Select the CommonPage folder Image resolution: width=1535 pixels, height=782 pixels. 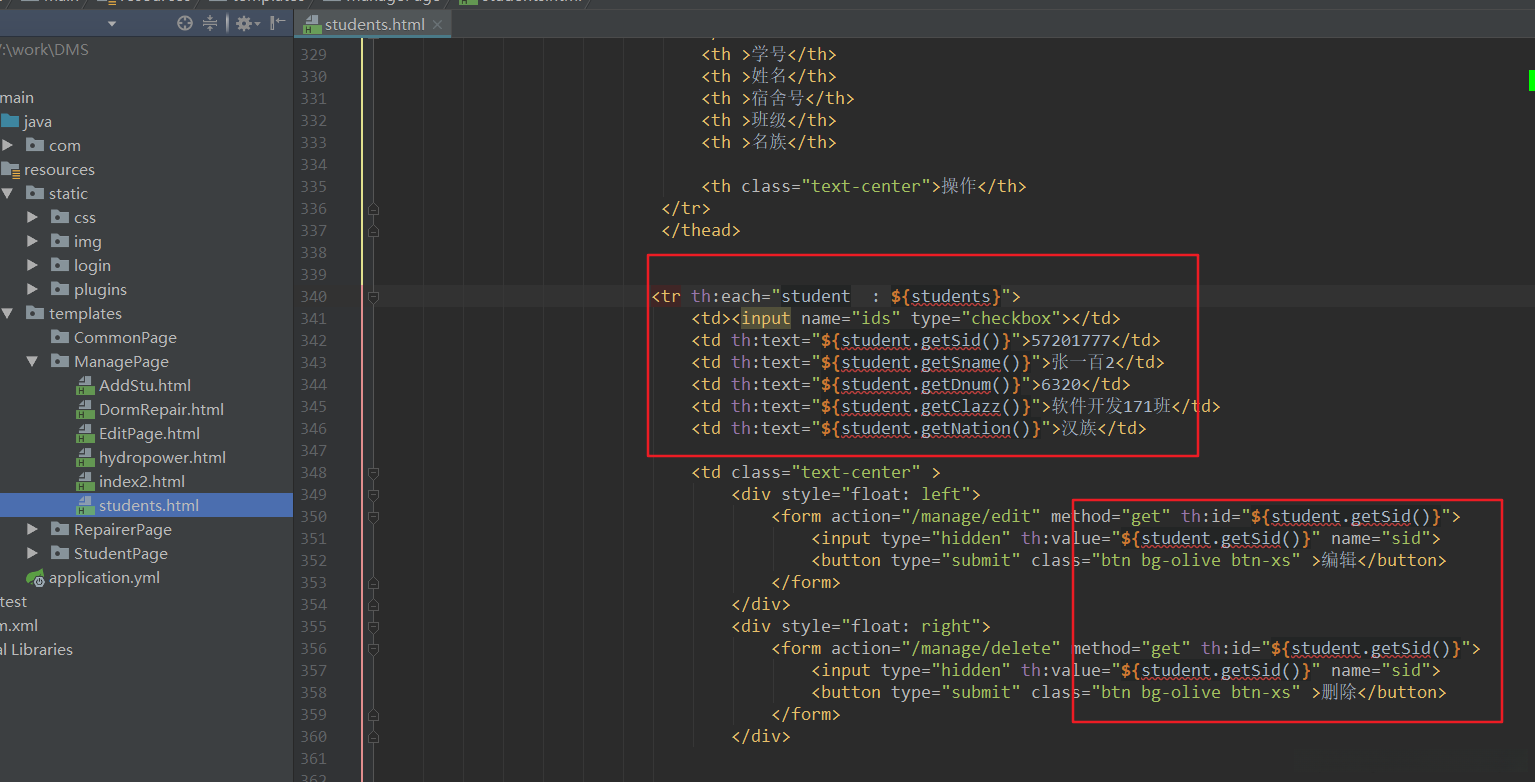pos(124,337)
